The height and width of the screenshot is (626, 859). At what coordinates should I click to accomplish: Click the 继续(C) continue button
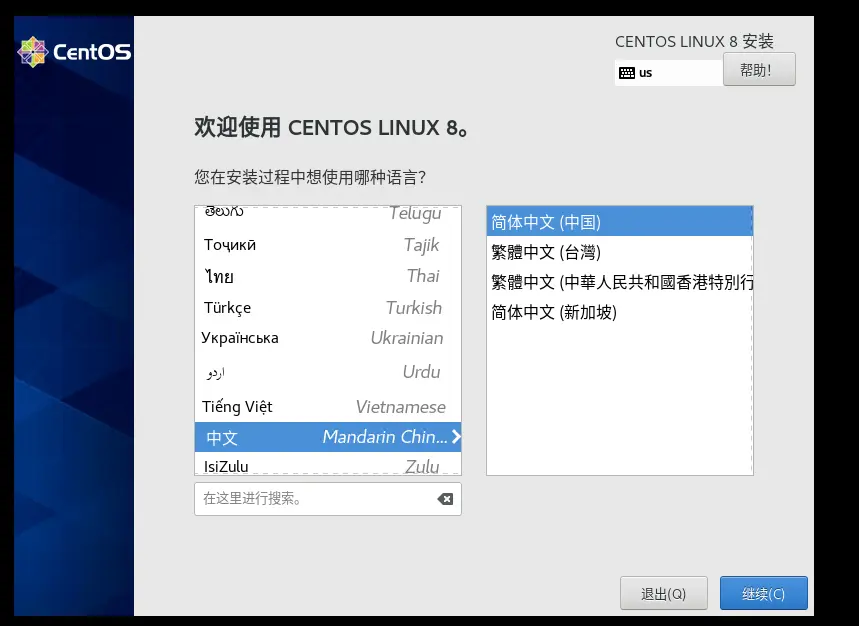tap(763, 593)
